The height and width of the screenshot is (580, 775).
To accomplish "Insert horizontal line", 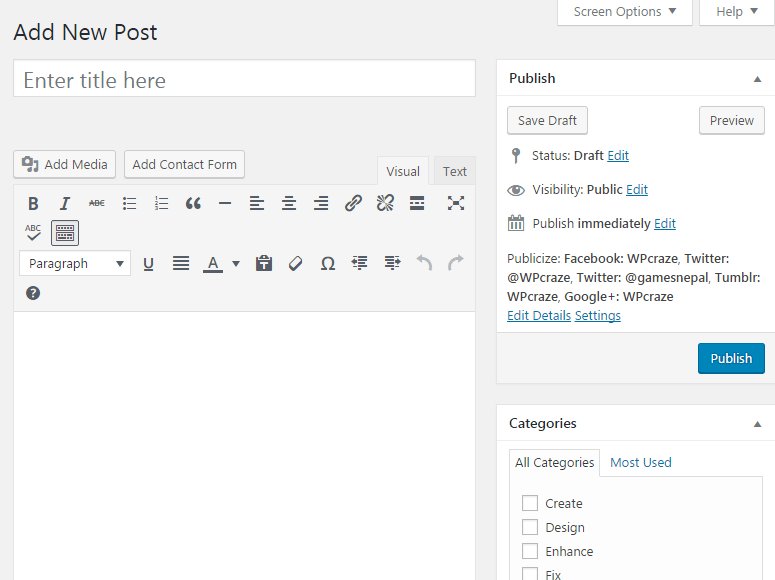I will point(225,203).
